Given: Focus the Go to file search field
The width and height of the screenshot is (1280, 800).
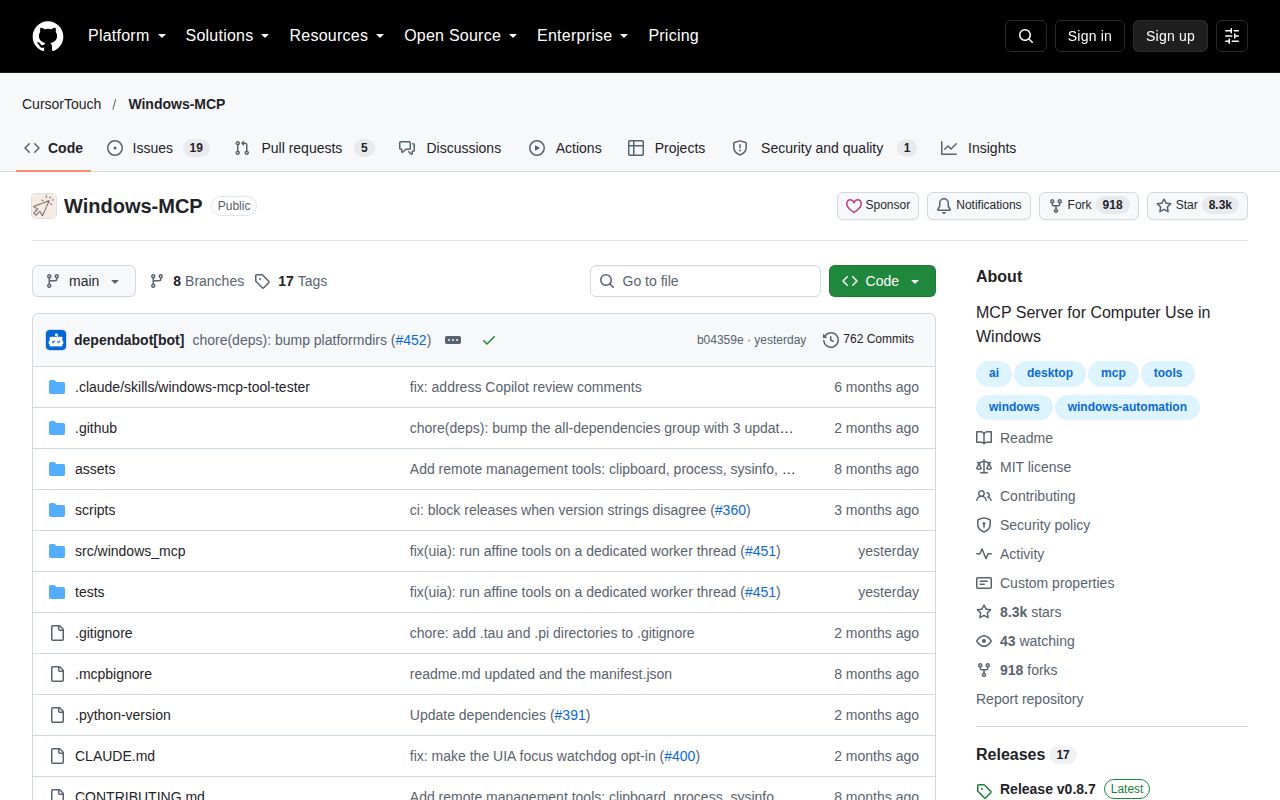Looking at the screenshot, I should 705,281.
